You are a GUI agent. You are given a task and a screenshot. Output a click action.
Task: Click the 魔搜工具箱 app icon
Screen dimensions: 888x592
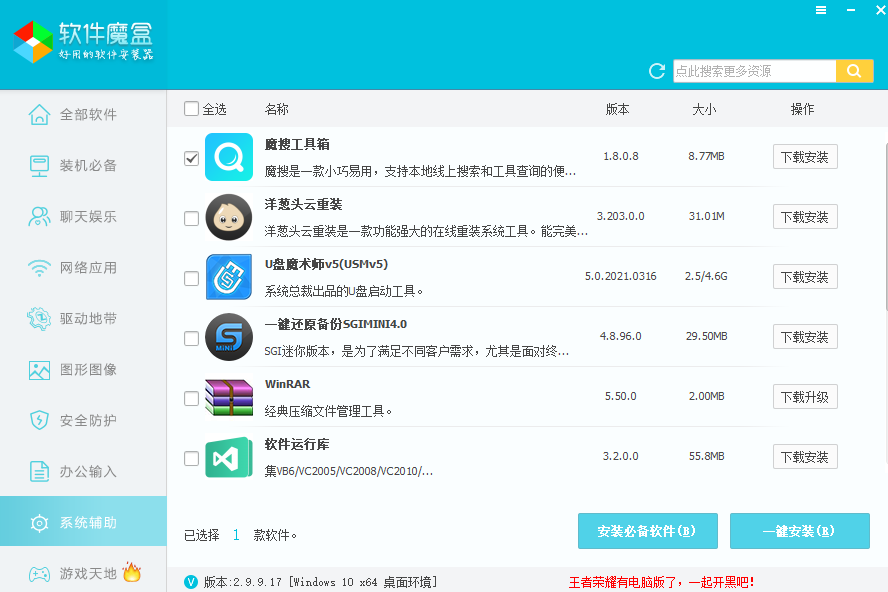click(x=229, y=157)
